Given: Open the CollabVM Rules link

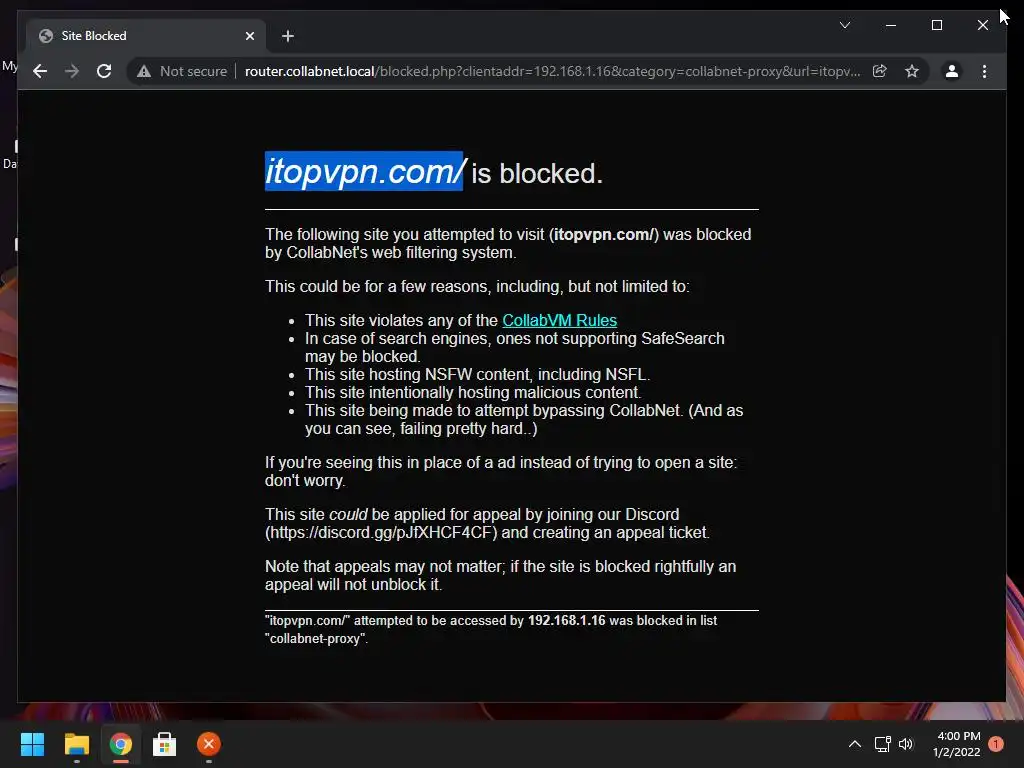Looking at the screenshot, I should [x=559, y=321].
